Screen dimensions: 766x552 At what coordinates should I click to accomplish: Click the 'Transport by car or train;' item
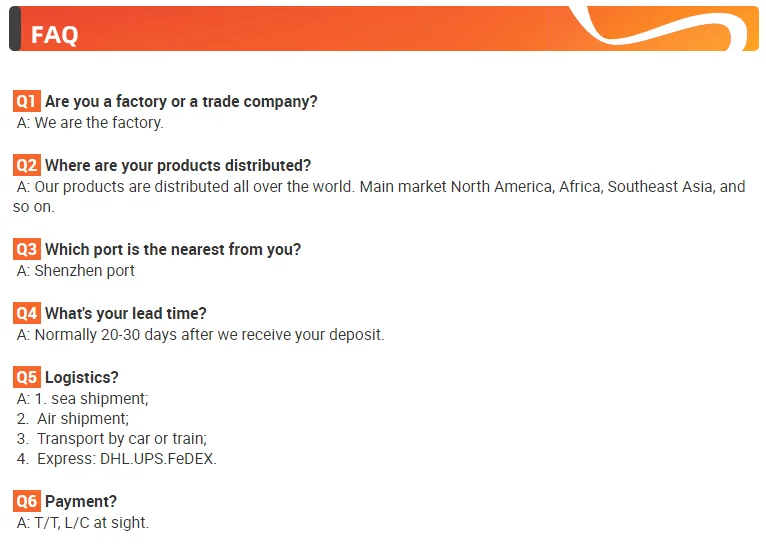[122, 439]
